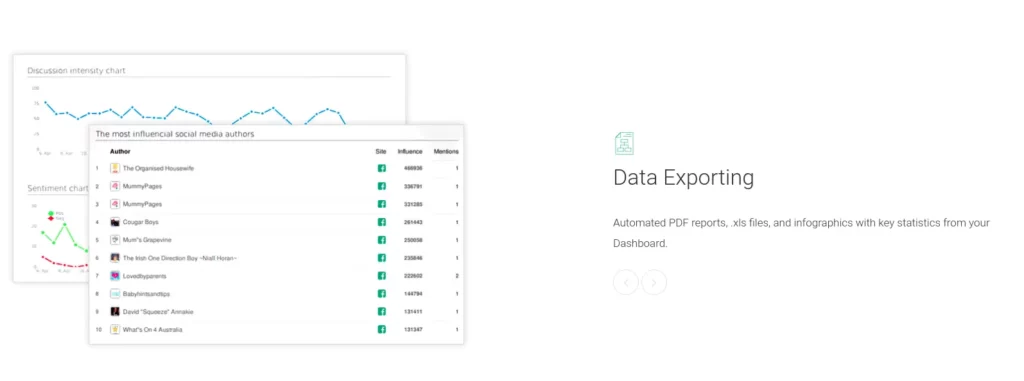Click influence value 131347
This screenshot has height=381, width=1024.
(413, 329)
